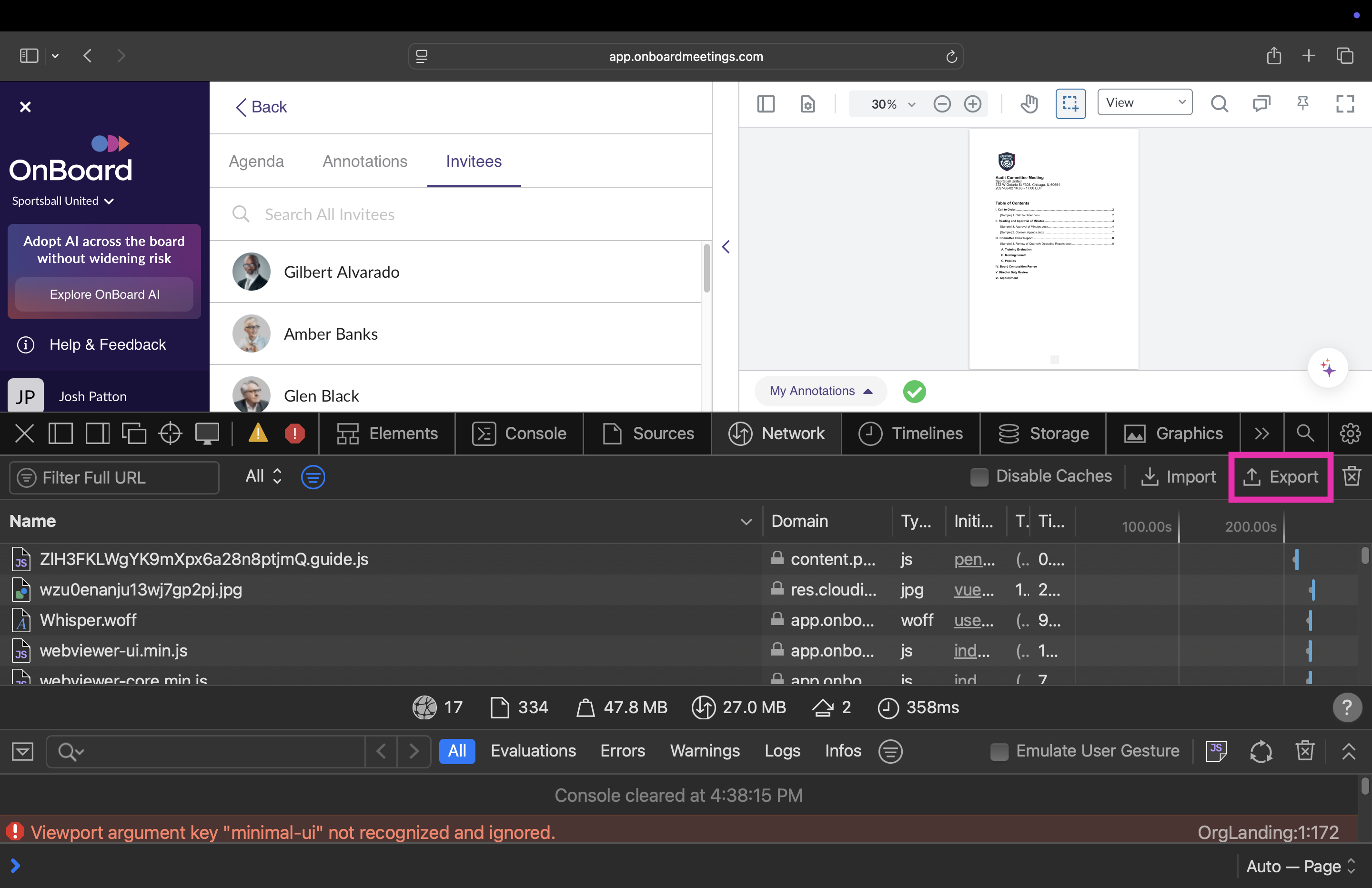Click the Filter Full URL field
Viewport: 1372px width, 888px height.
(x=113, y=477)
